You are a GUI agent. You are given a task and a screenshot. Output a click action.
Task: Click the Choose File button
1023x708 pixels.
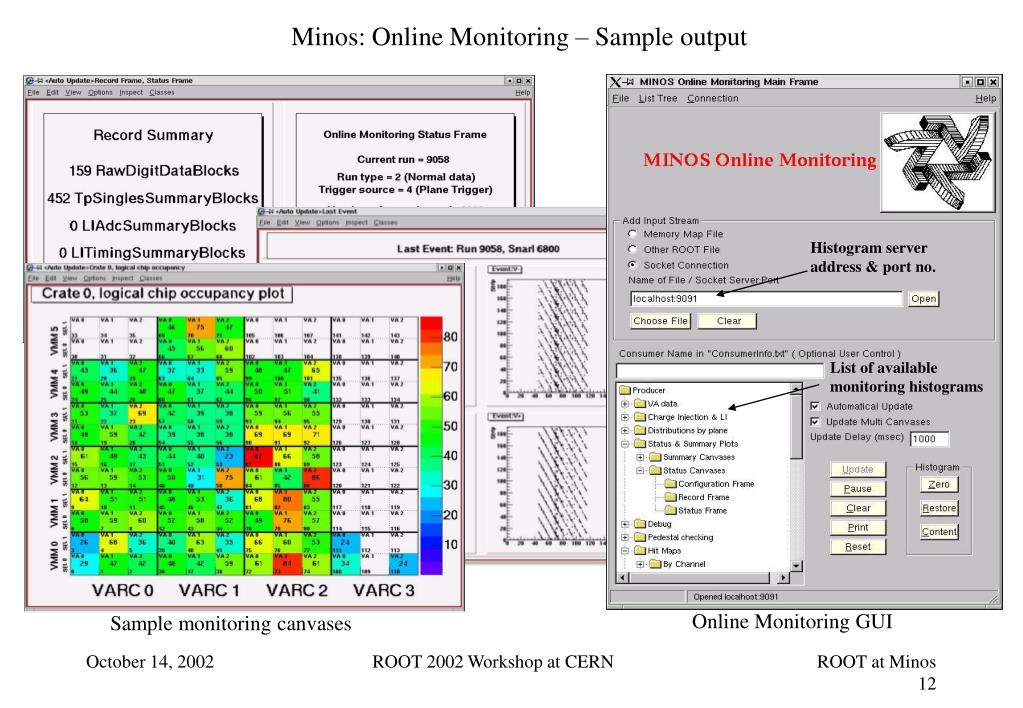point(660,321)
